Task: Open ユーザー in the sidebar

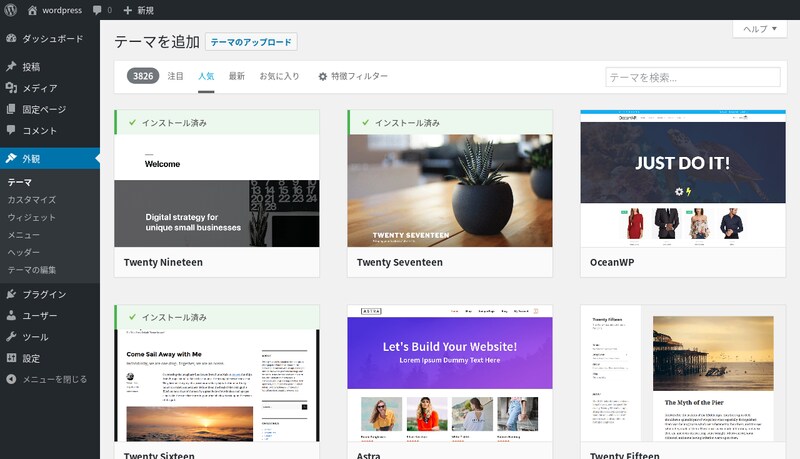Action: pos(39,316)
